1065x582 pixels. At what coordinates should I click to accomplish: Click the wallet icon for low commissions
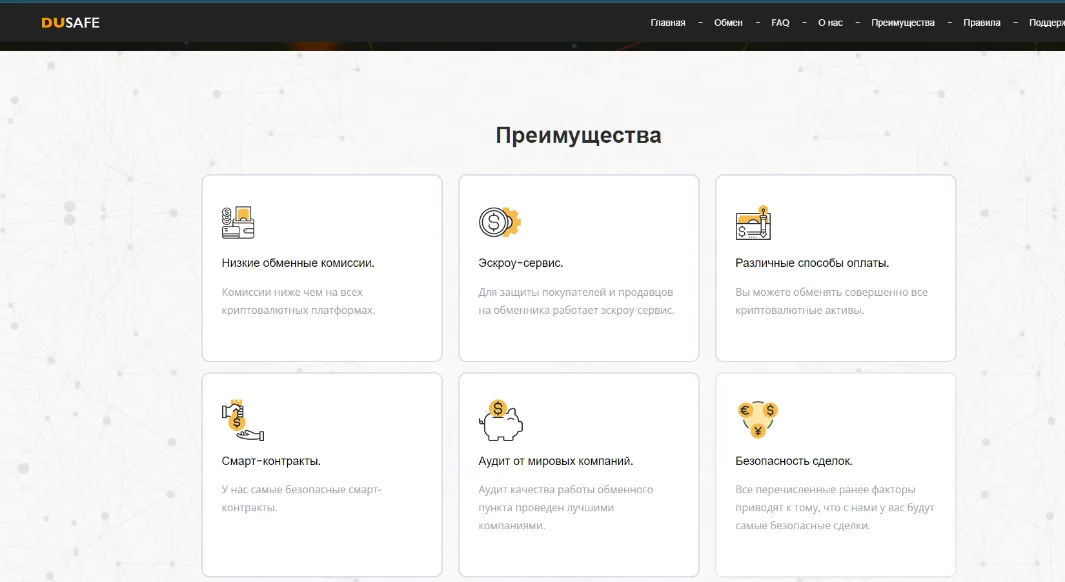tap(238, 223)
